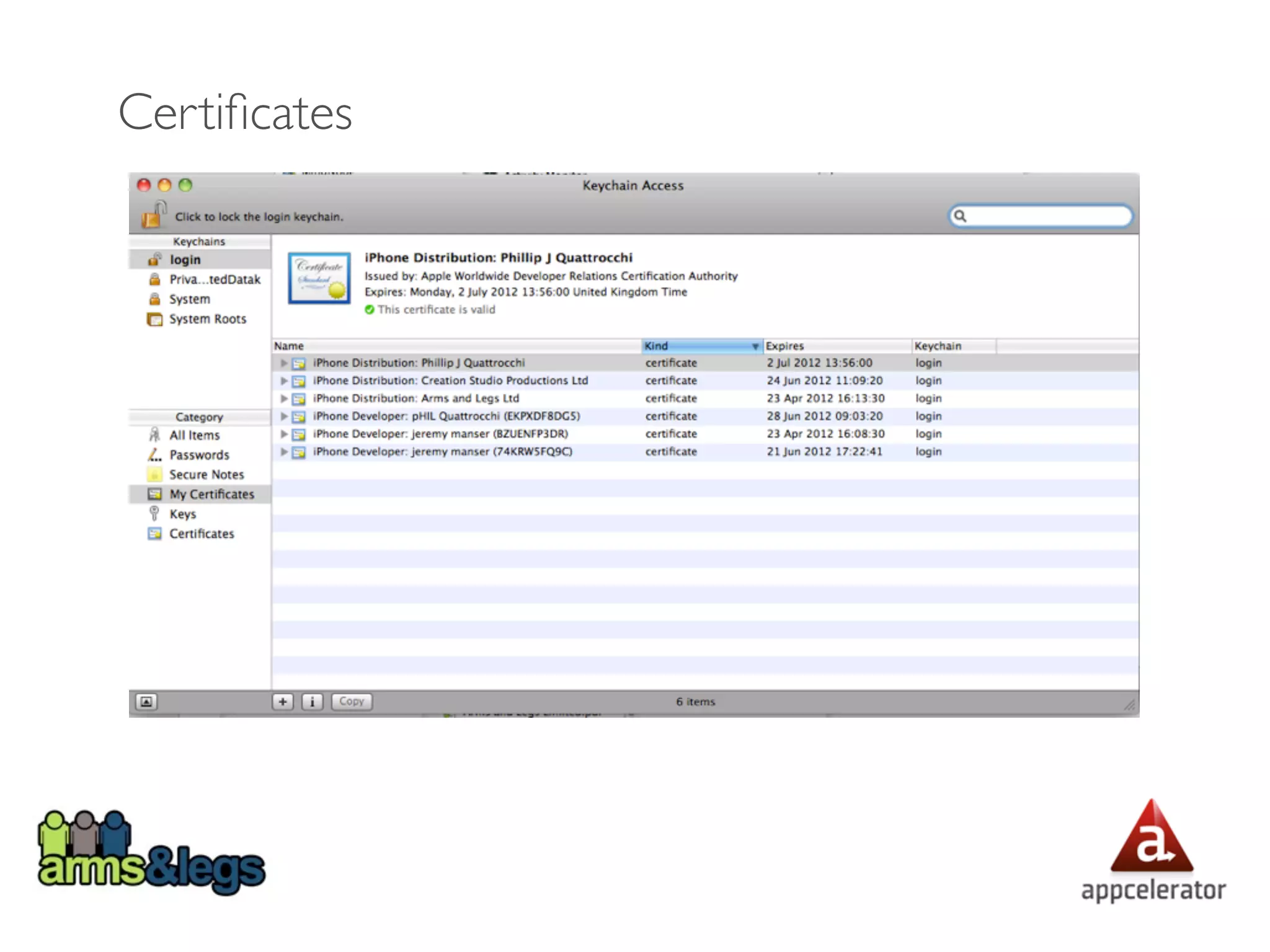The width and height of the screenshot is (1270, 952).
Task: Expand the jeremy manser (BZUENFP3DR) developer certificate
Action: [x=284, y=434]
